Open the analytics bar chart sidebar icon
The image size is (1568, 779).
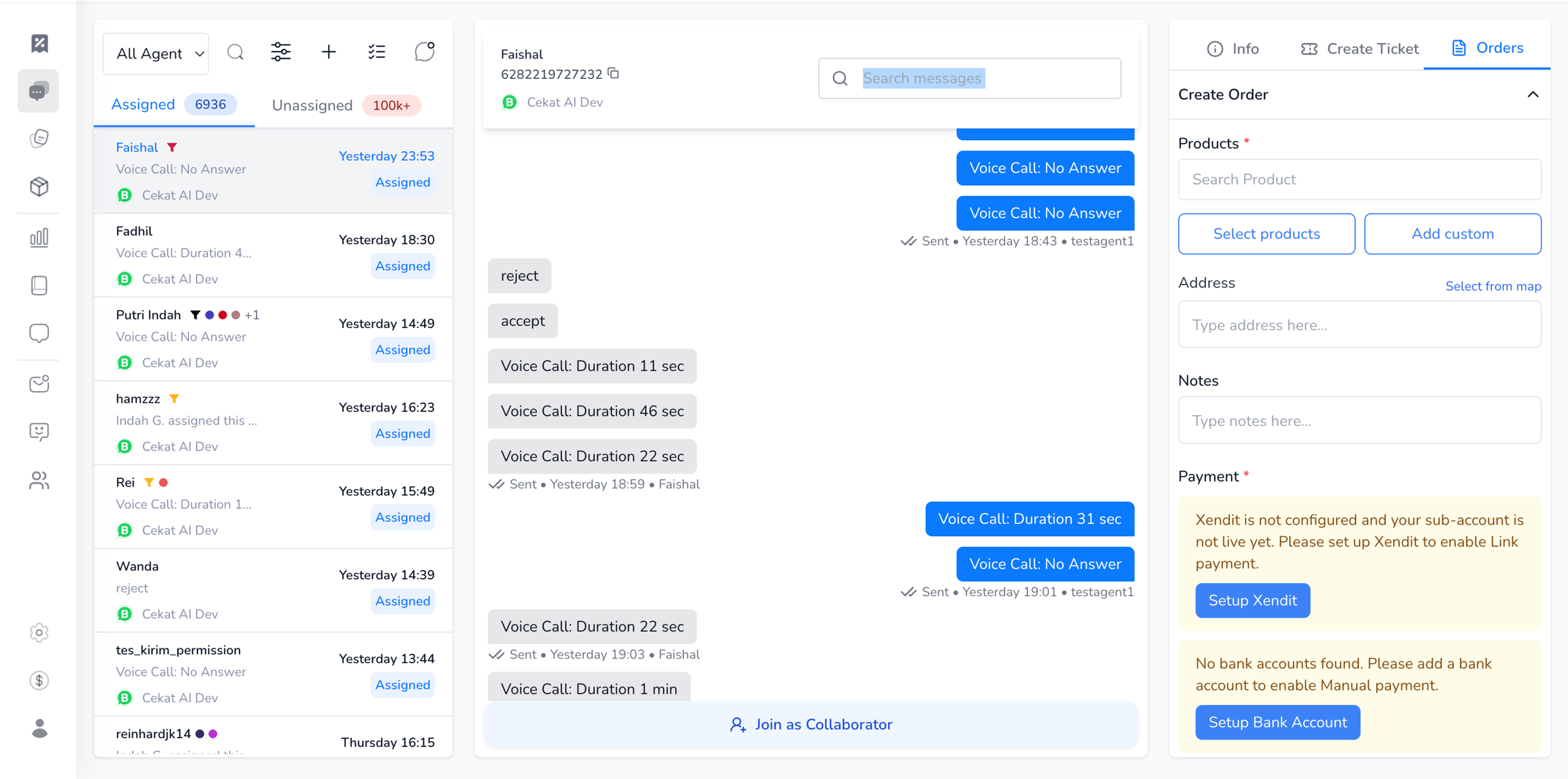tap(39, 237)
